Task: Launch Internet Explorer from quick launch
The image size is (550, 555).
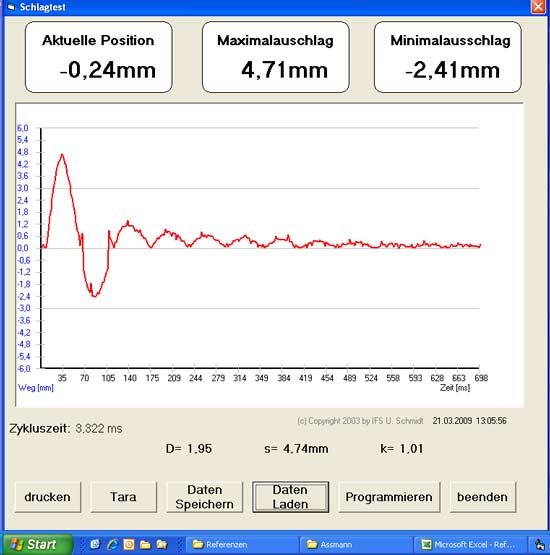Action: coord(113,544)
